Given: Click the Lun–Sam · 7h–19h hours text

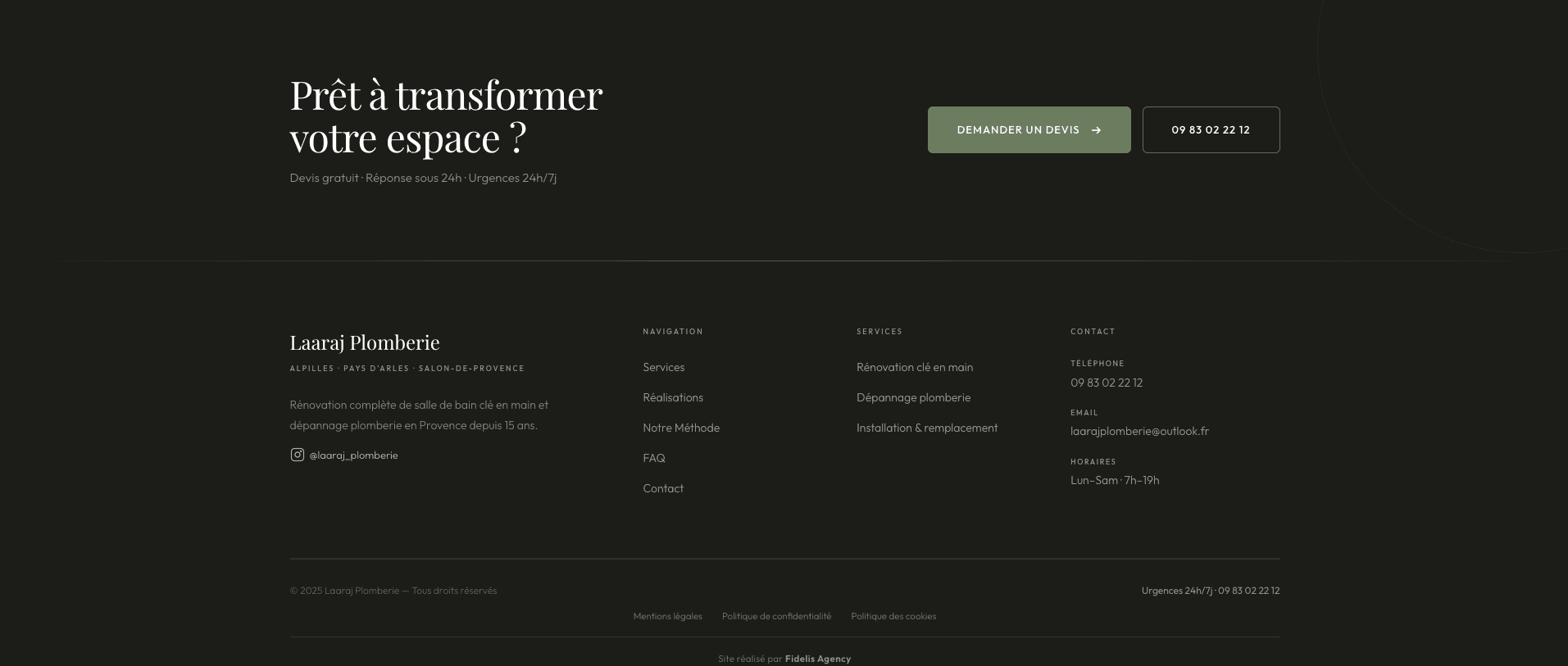Looking at the screenshot, I should [x=1115, y=480].
